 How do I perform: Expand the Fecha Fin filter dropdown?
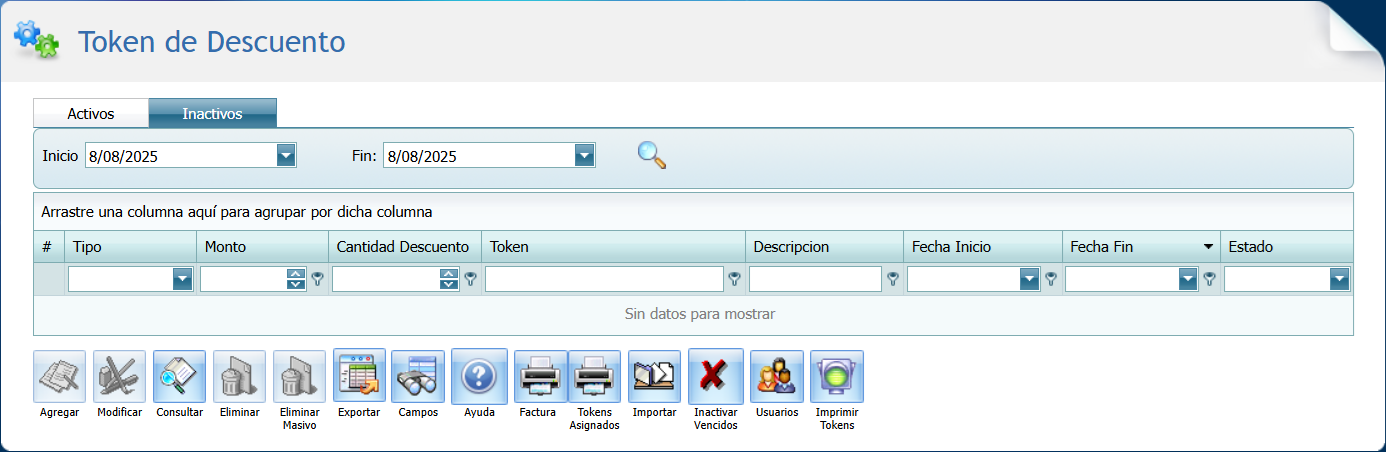pyautogui.click(x=1188, y=280)
